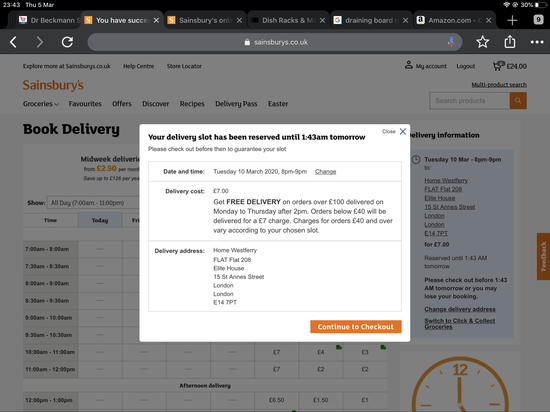Reload the page with the refresh icon
The width and height of the screenshot is (550, 412).
(x=67, y=42)
